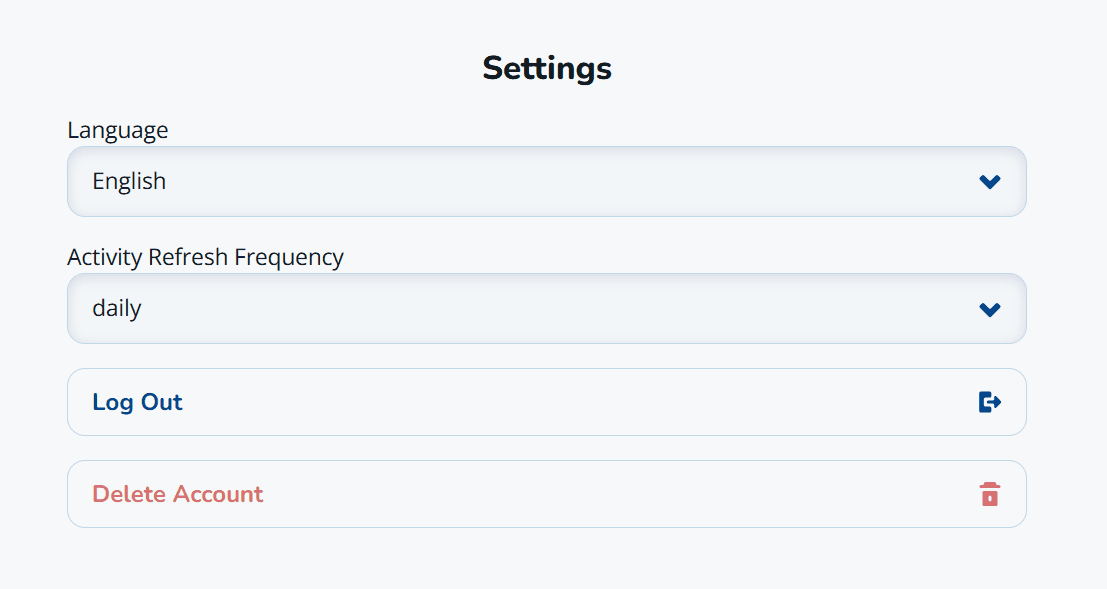Screen dimensions: 1107x589
Task: Select the Delete Account text label
Action: tap(178, 493)
